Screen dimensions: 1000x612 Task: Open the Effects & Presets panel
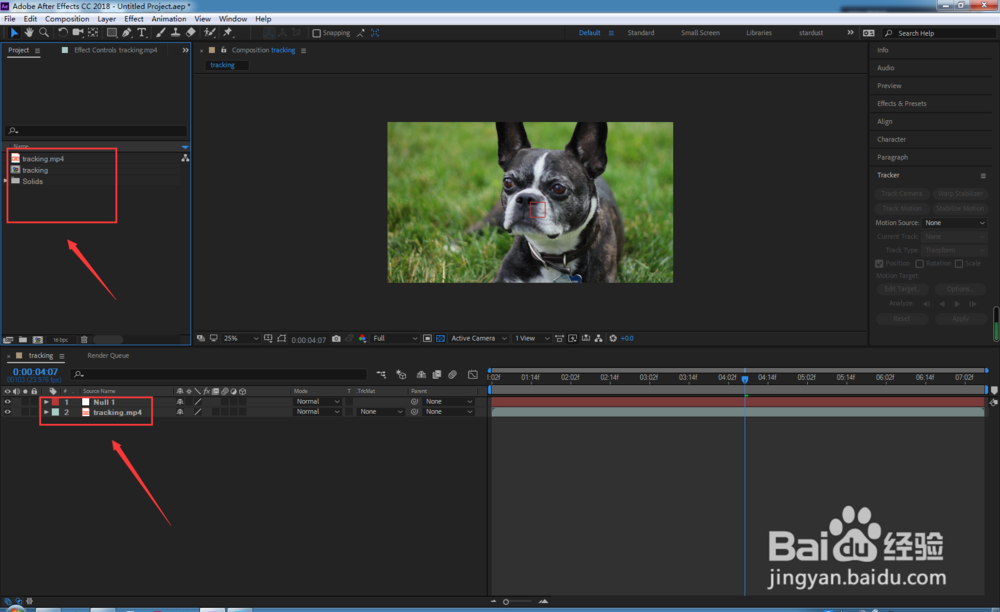[902, 103]
